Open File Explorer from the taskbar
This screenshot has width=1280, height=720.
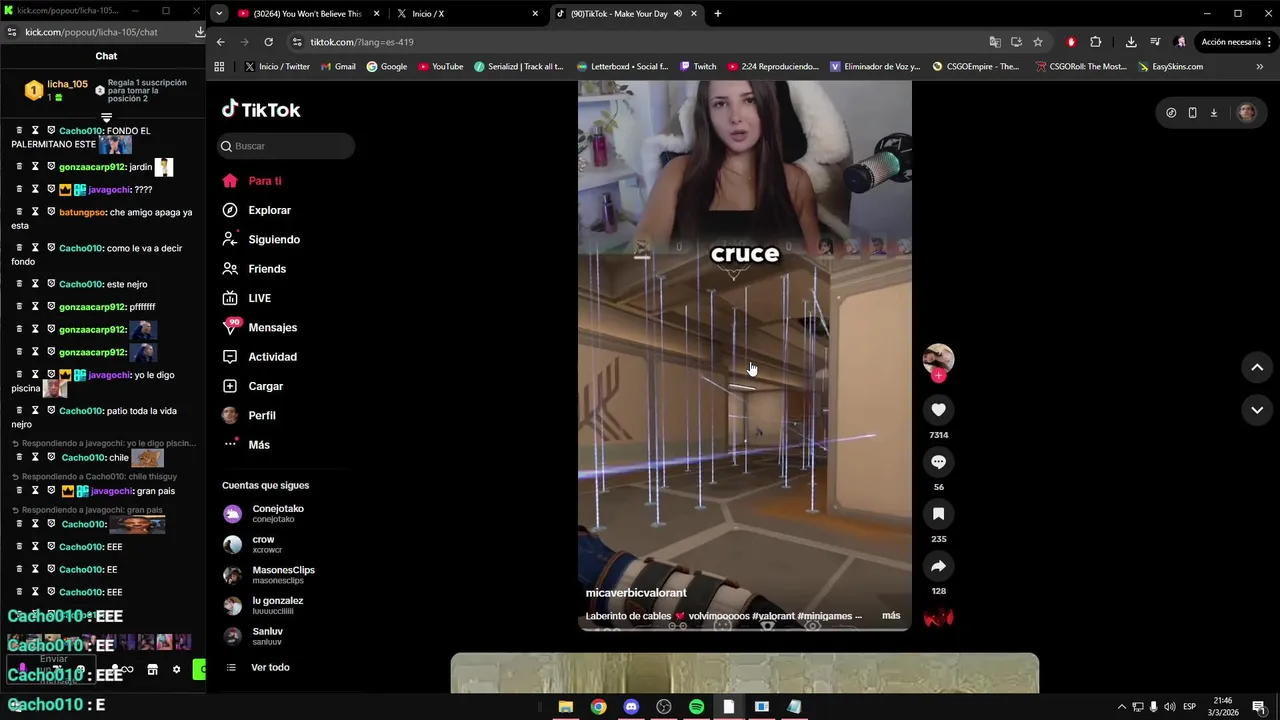pyautogui.click(x=565, y=707)
